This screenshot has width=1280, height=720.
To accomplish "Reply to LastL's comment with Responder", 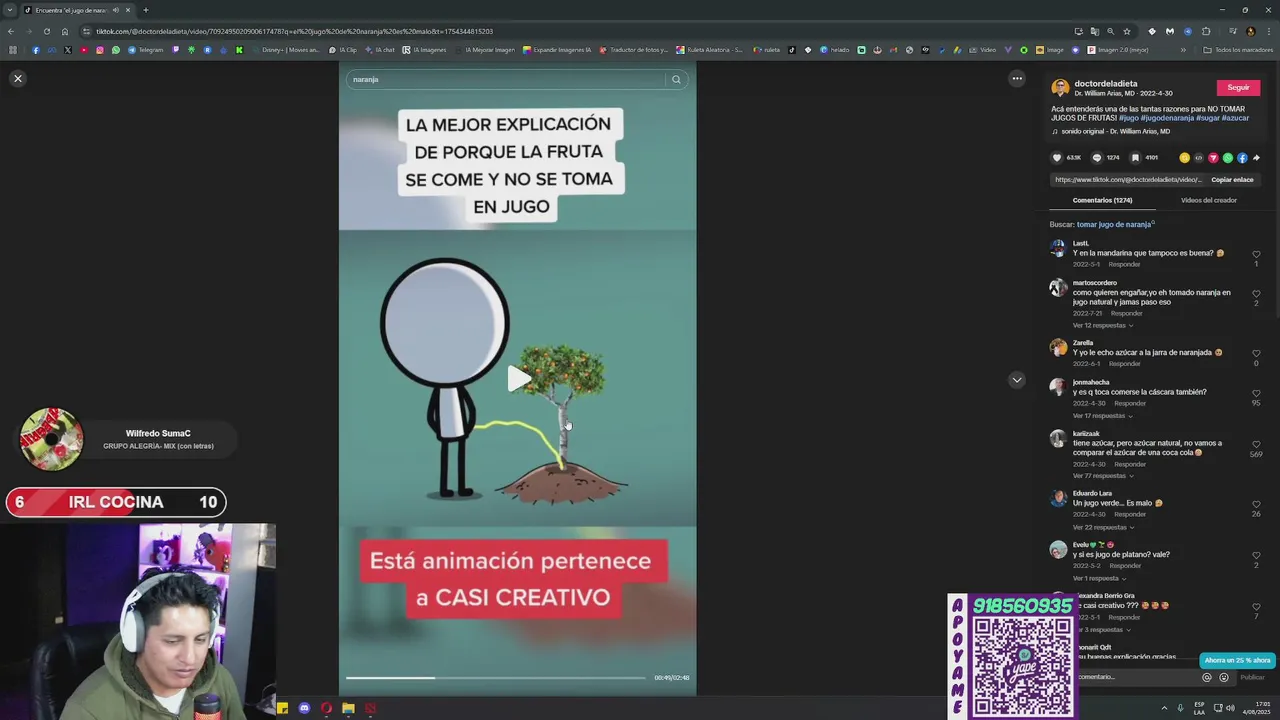I will [x=1124, y=264].
